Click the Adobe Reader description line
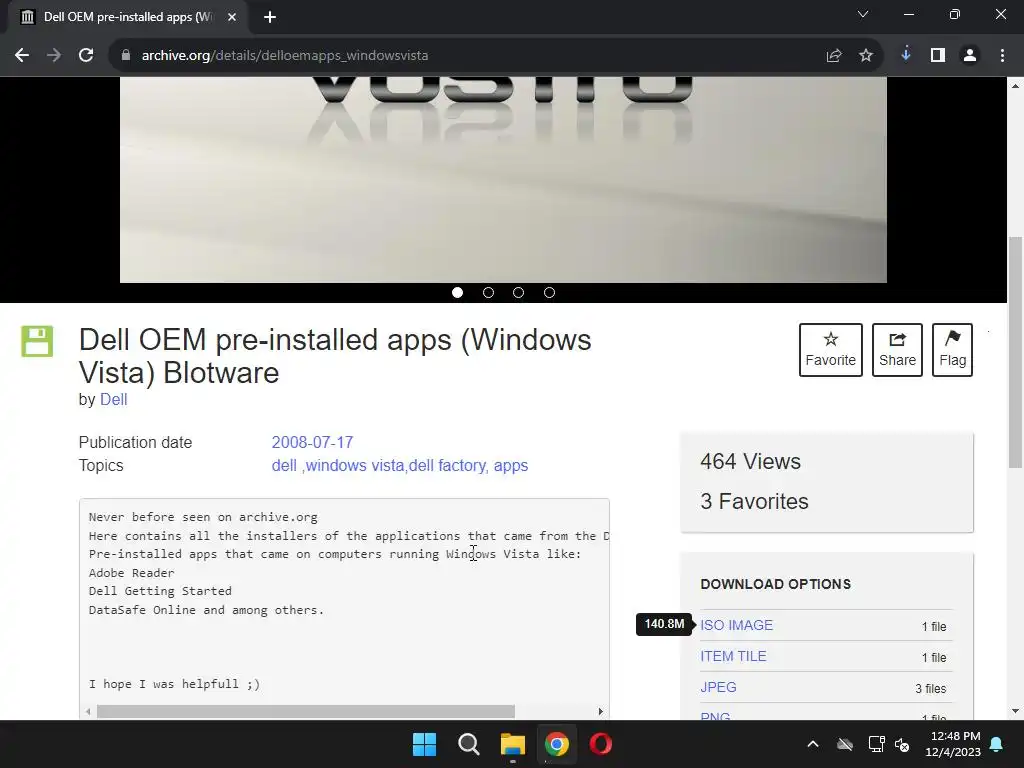This screenshot has width=1024, height=768. [131, 573]
